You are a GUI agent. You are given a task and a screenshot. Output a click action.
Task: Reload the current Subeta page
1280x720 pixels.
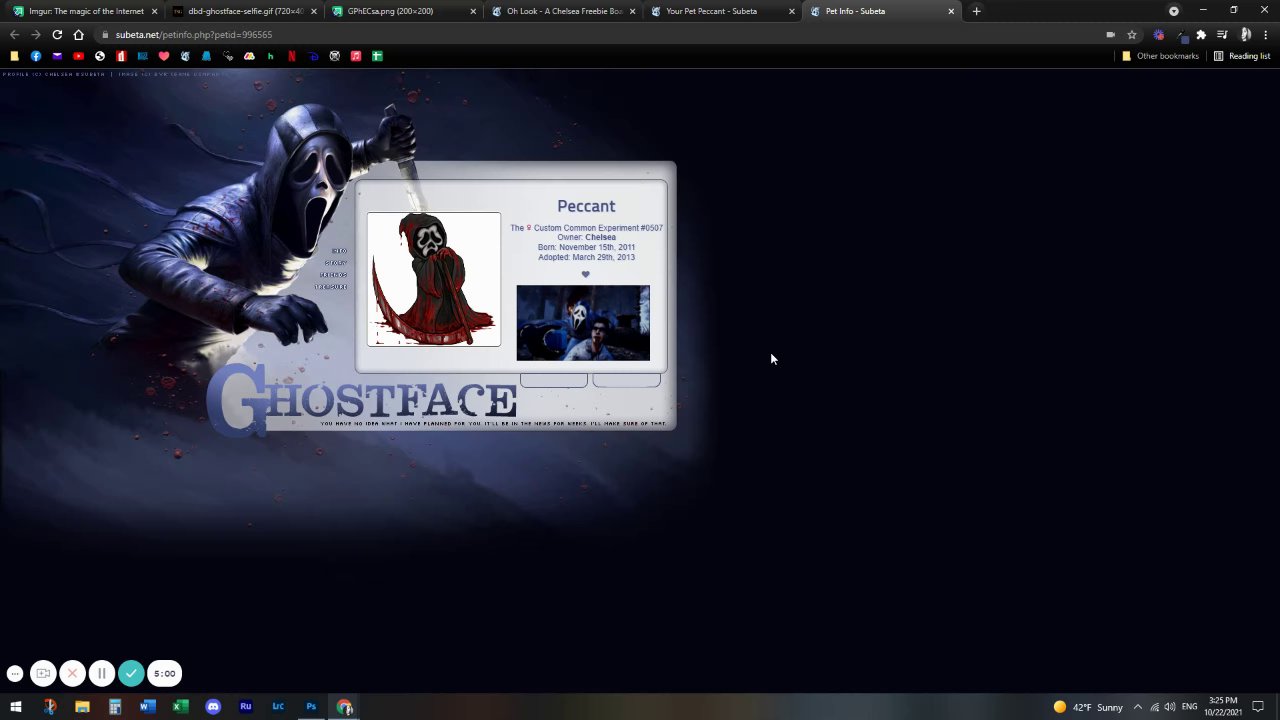click(57, 34)
